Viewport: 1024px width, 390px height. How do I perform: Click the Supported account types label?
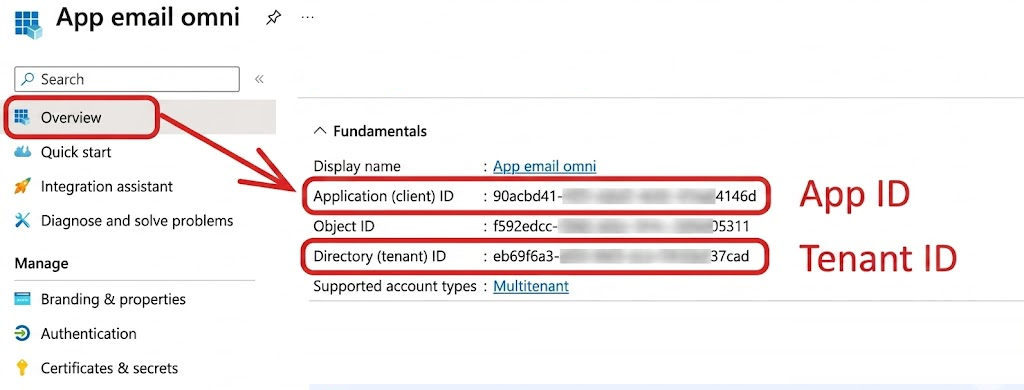395,286
